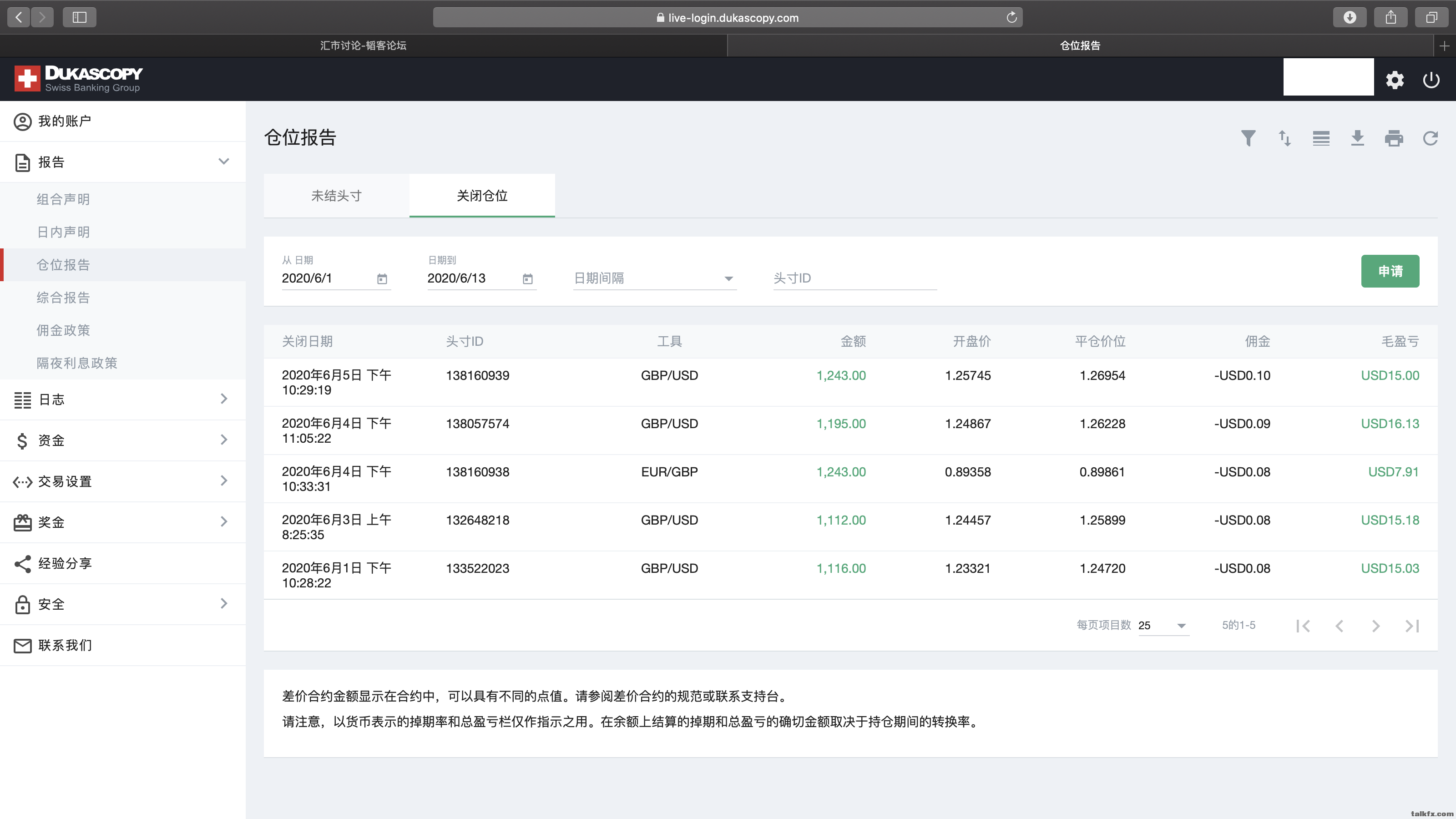This screenshot has width=1456, height=819.
Task: Go to first page of results
Action: point(1303,626)
